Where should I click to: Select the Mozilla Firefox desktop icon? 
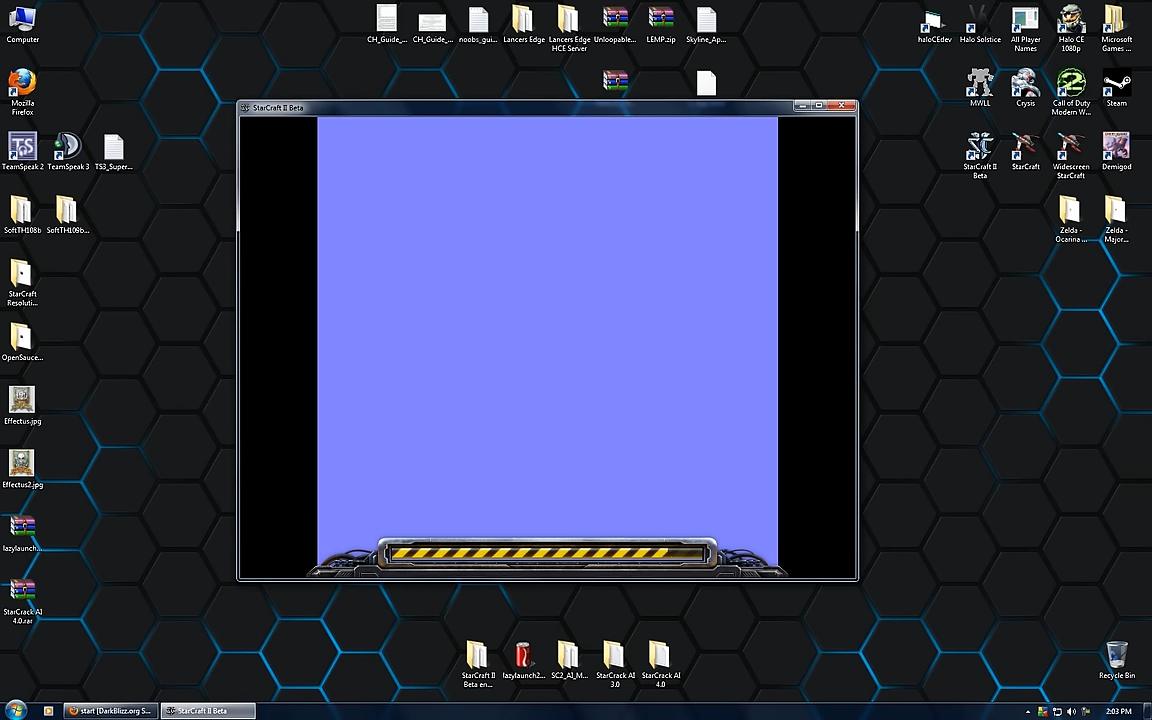22,84
